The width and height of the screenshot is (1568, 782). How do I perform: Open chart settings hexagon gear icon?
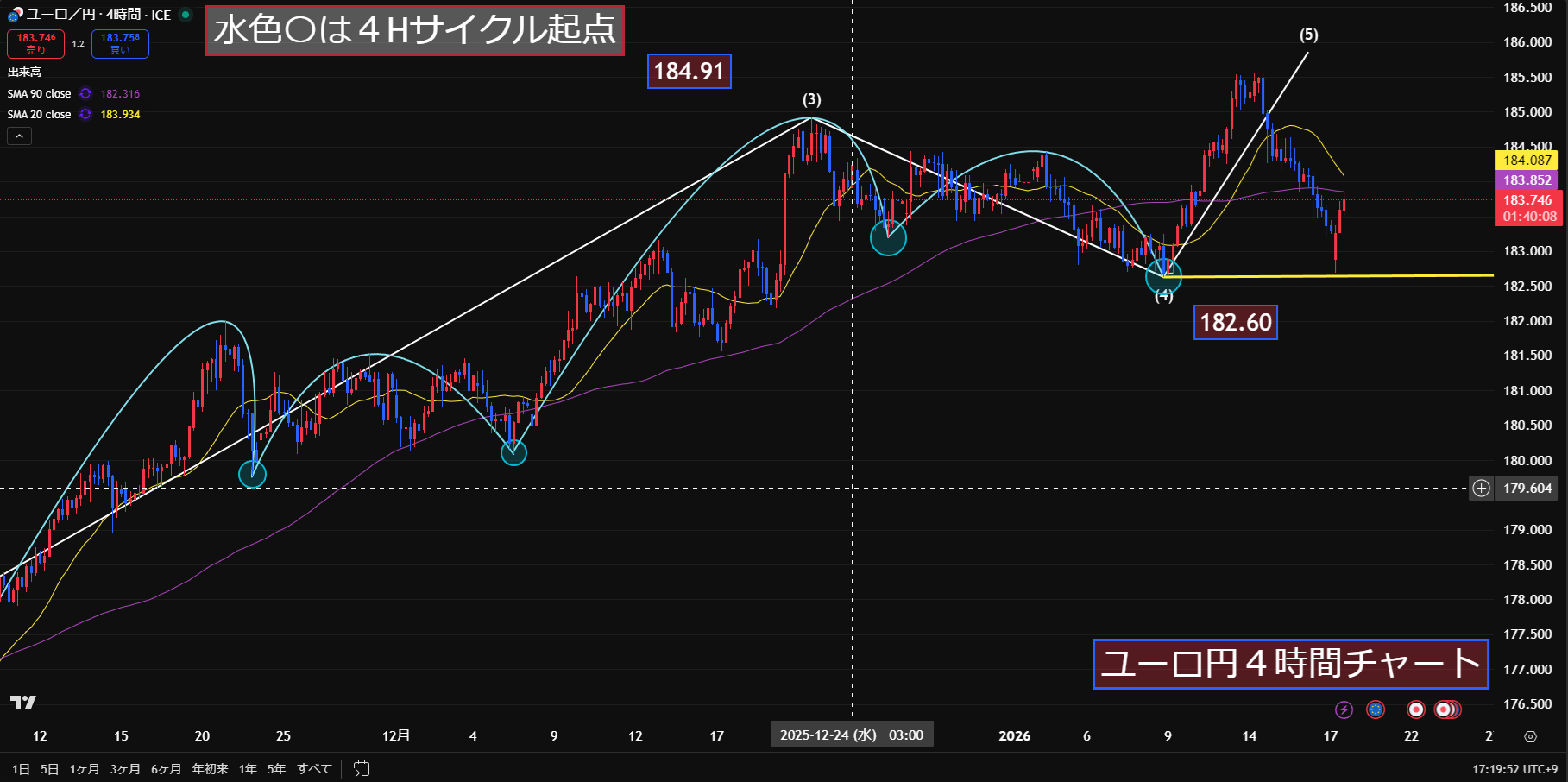(x=1530, y=736)
